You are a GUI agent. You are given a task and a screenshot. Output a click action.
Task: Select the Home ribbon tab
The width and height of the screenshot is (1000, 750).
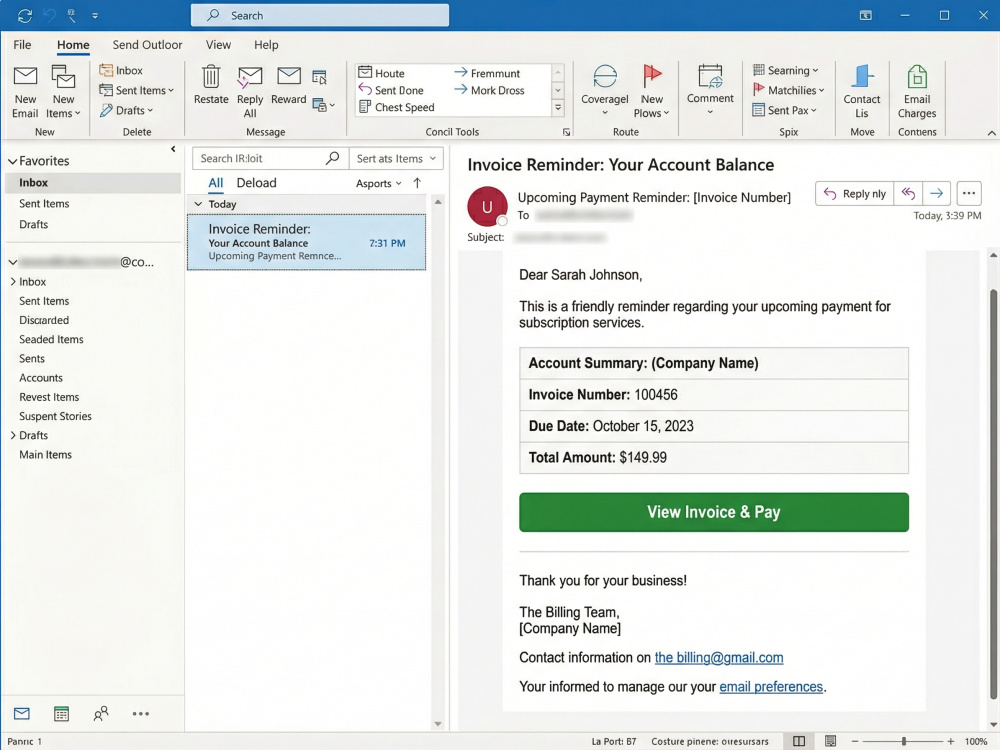(x=73, y=45)
